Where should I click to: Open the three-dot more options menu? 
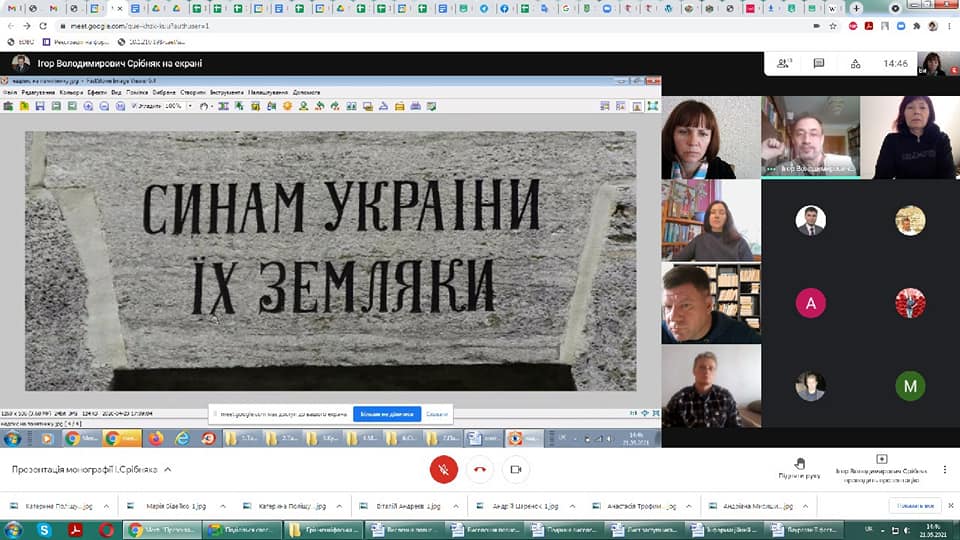943,469
